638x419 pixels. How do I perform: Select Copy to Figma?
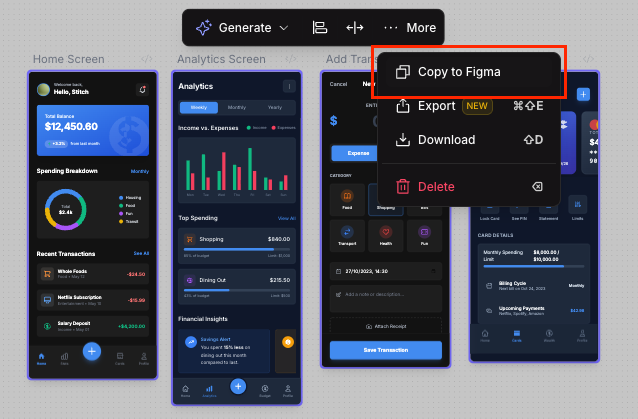[x=459, y=72]
